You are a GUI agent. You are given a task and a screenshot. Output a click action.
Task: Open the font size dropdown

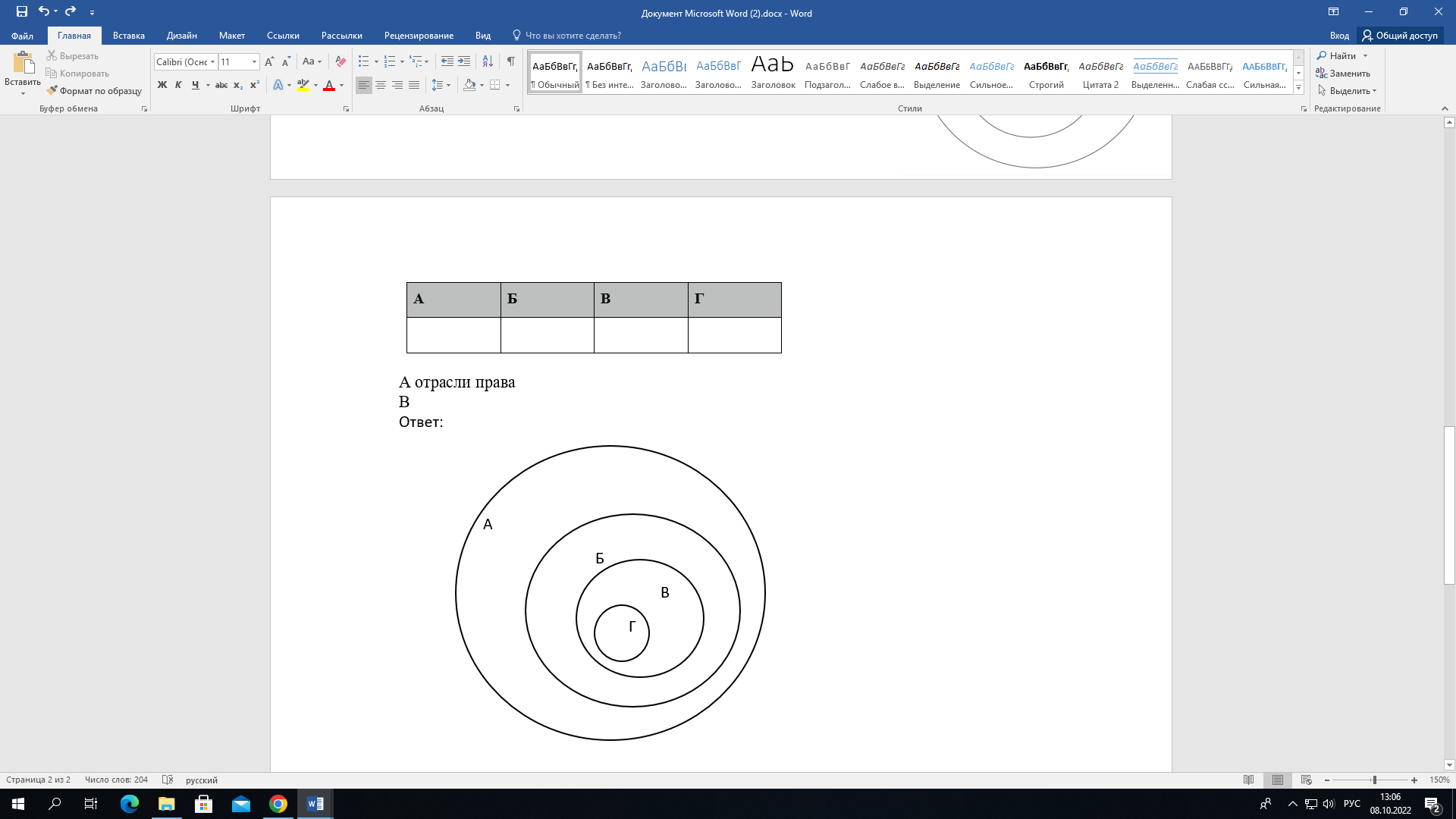pyautogui.click(x=254, y=61)
